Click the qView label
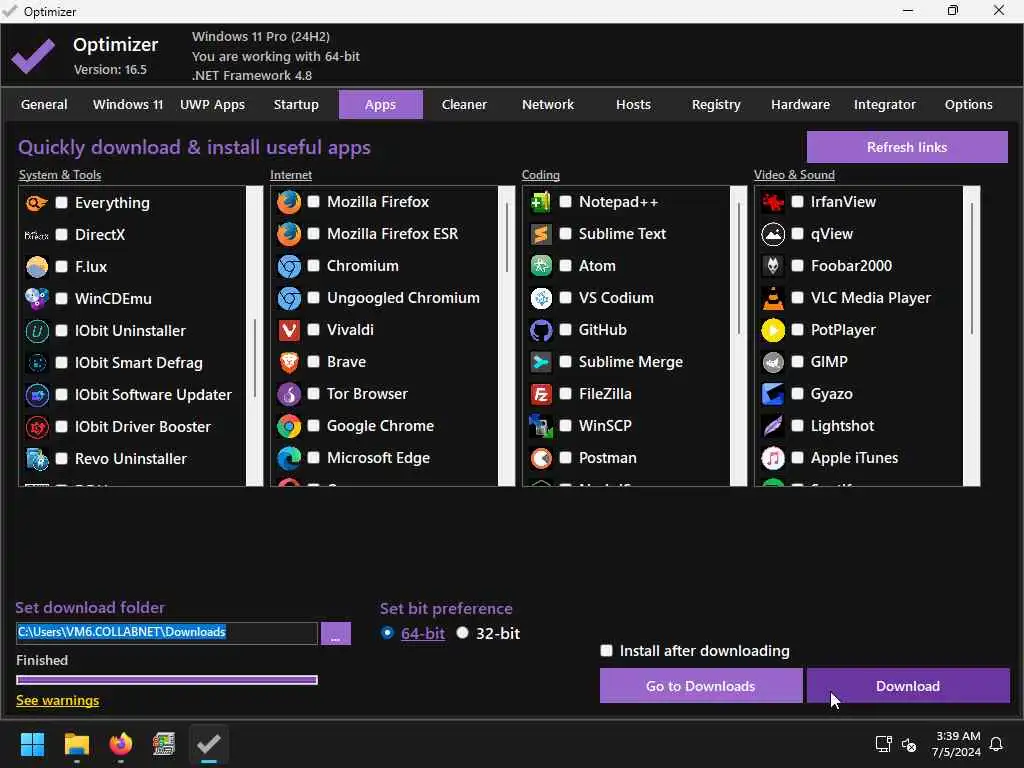This screenshot has width=1024, height=768. tap(831, 234)
